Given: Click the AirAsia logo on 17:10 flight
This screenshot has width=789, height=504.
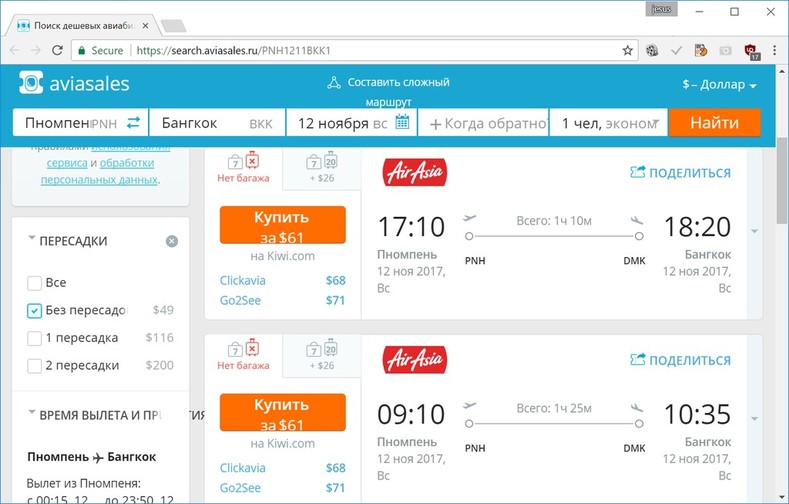Looking at the screenshot, I should 414,172.
